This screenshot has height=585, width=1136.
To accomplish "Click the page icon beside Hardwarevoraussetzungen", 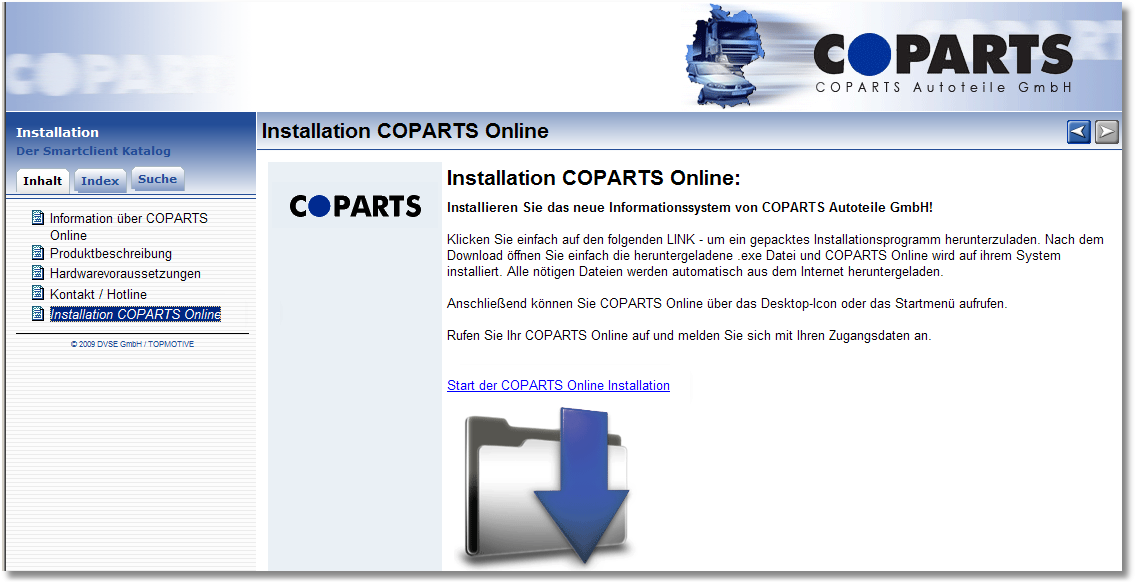I will click(38, 273).
